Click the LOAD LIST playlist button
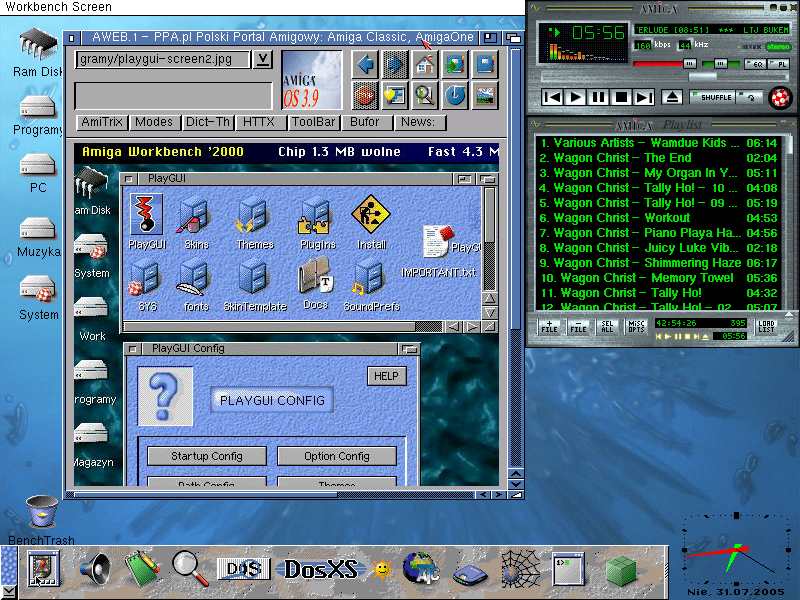The image size is (800, 600). pyautogui.click(x=766, y=327)
